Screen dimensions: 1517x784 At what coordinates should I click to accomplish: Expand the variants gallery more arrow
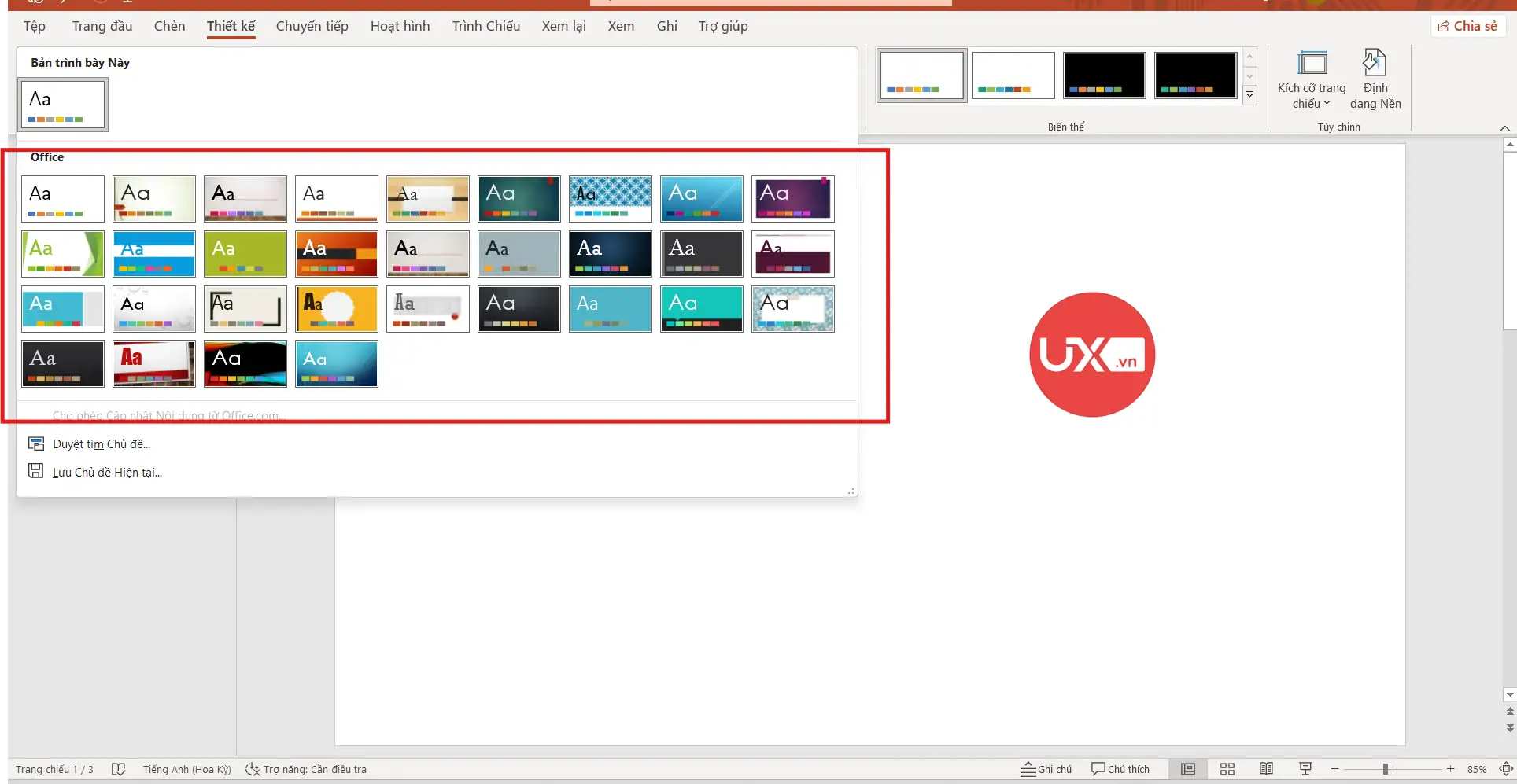click(x=1249, y=95)
